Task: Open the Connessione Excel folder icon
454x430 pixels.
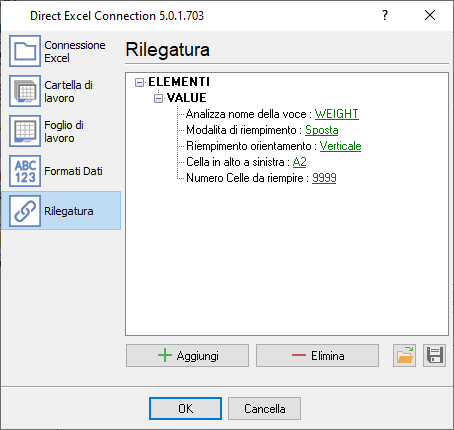Action: (25, 51)
